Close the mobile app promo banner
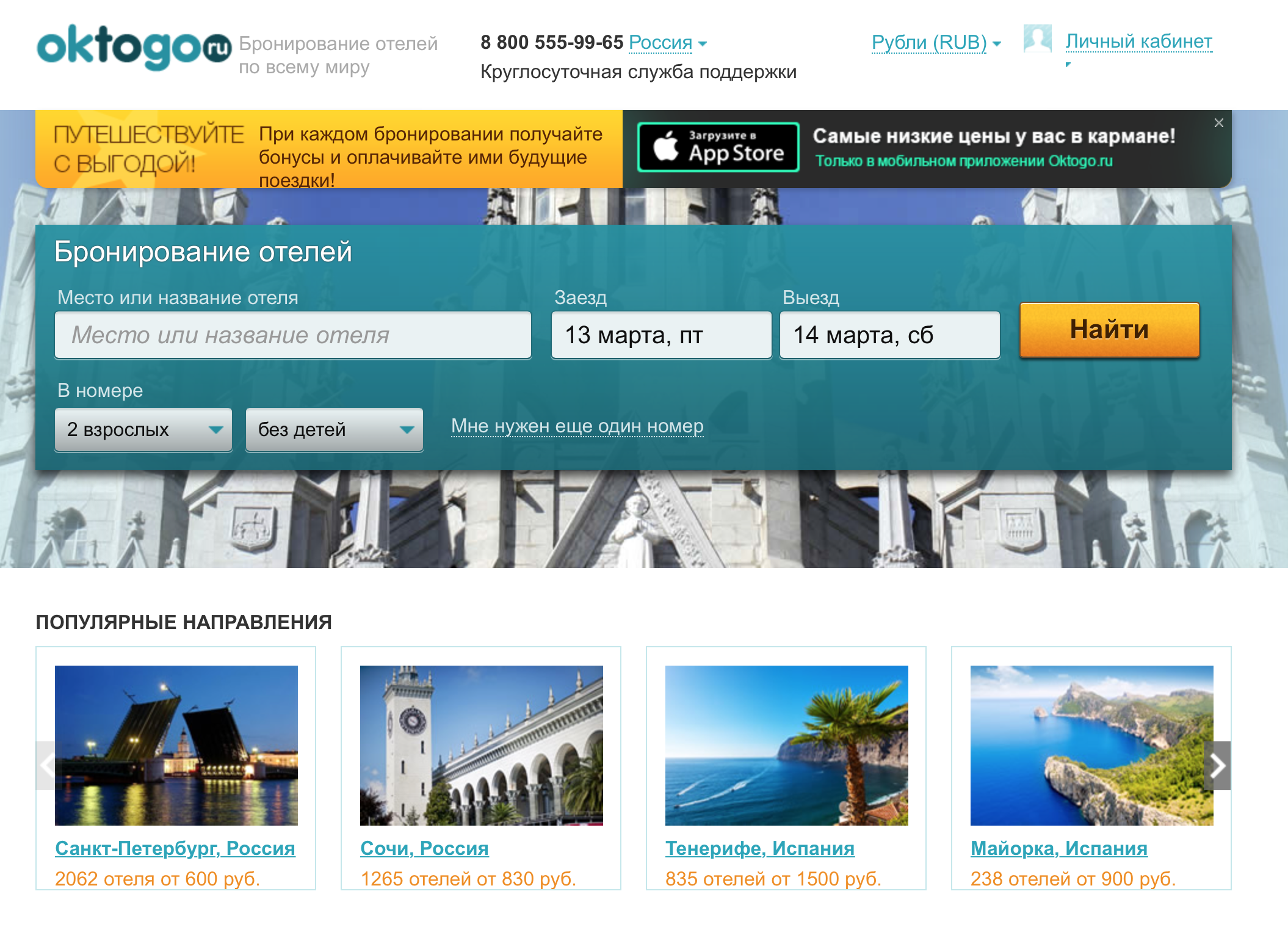The height and width of the screenshot is (927, 1288). coord(1218,123)
